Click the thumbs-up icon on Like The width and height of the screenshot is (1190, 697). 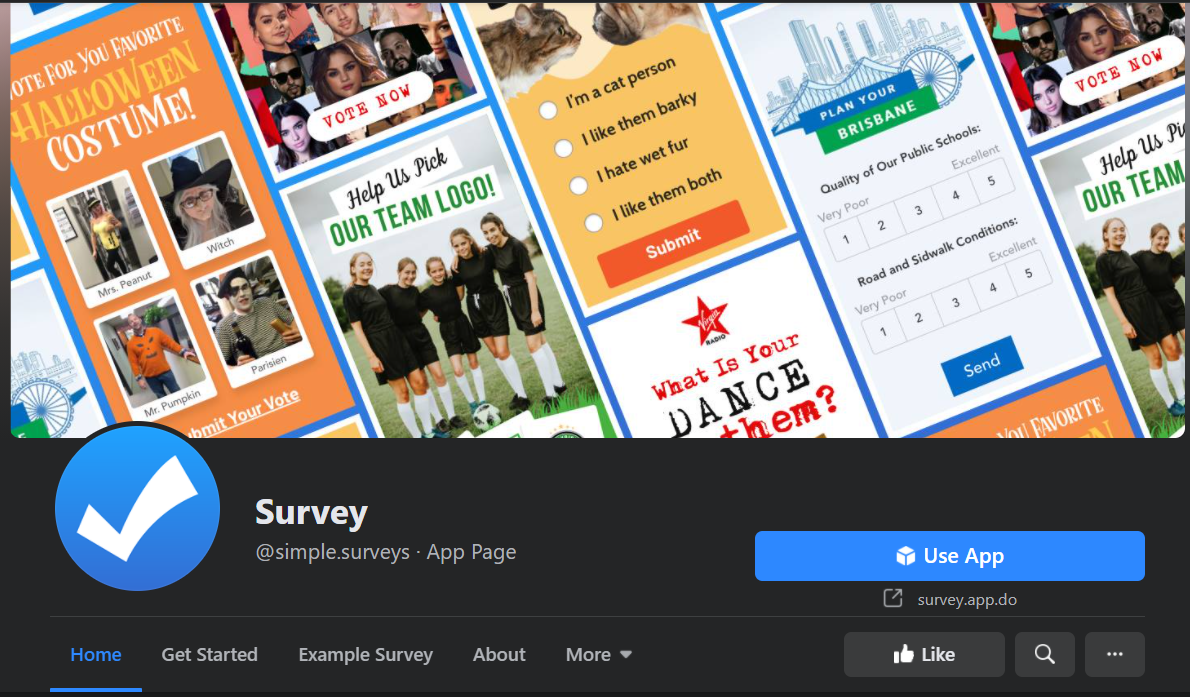point(903,654)
